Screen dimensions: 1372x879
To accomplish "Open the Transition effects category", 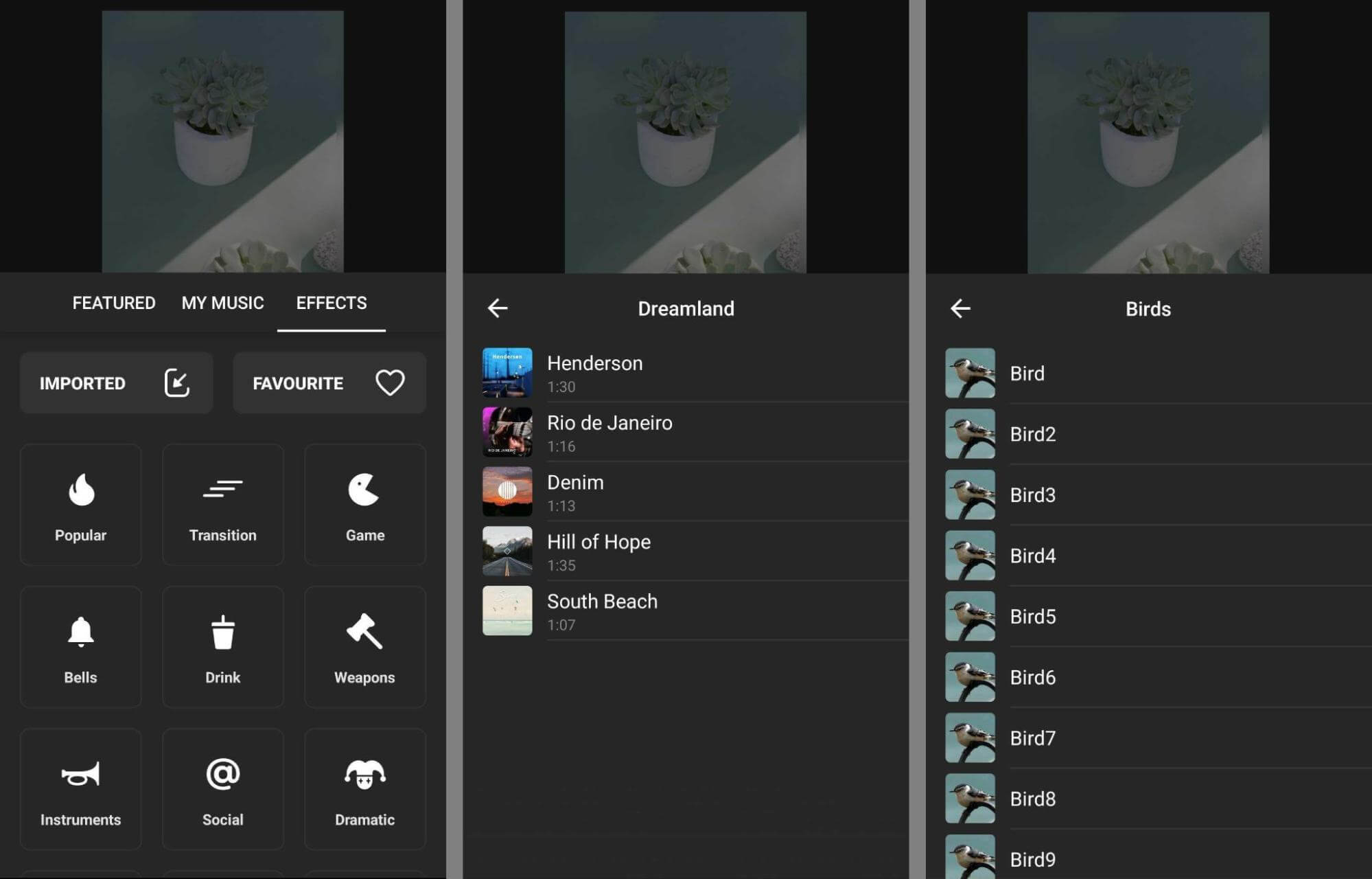I will (222, 505).
